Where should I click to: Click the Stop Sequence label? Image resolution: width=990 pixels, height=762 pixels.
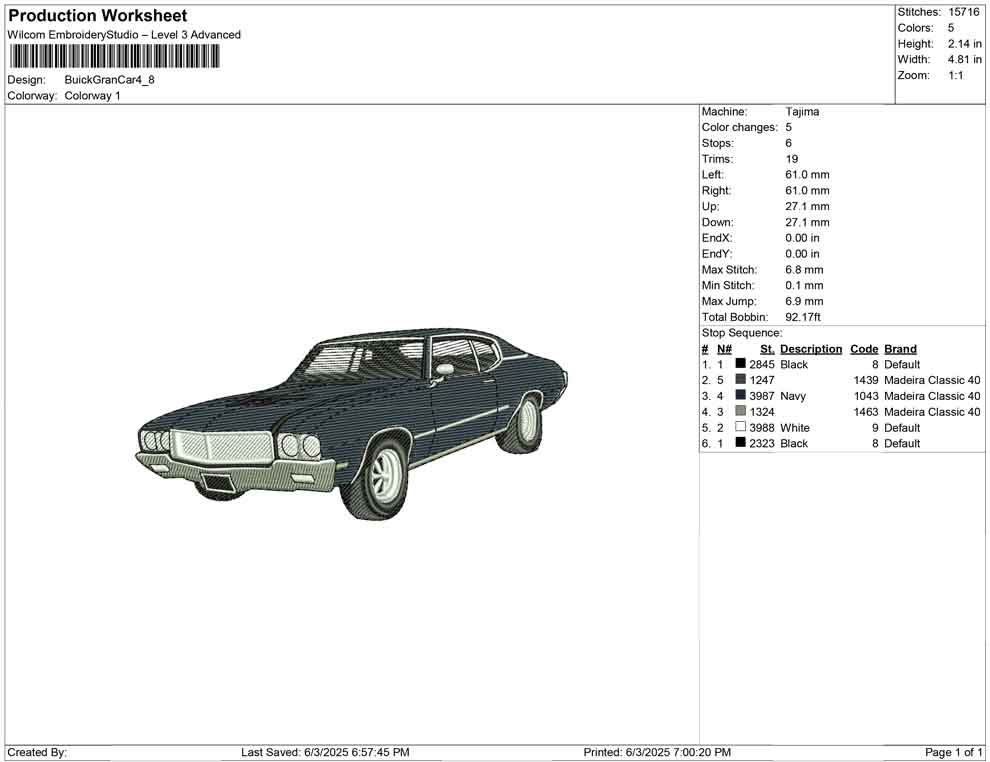(742, 333)
